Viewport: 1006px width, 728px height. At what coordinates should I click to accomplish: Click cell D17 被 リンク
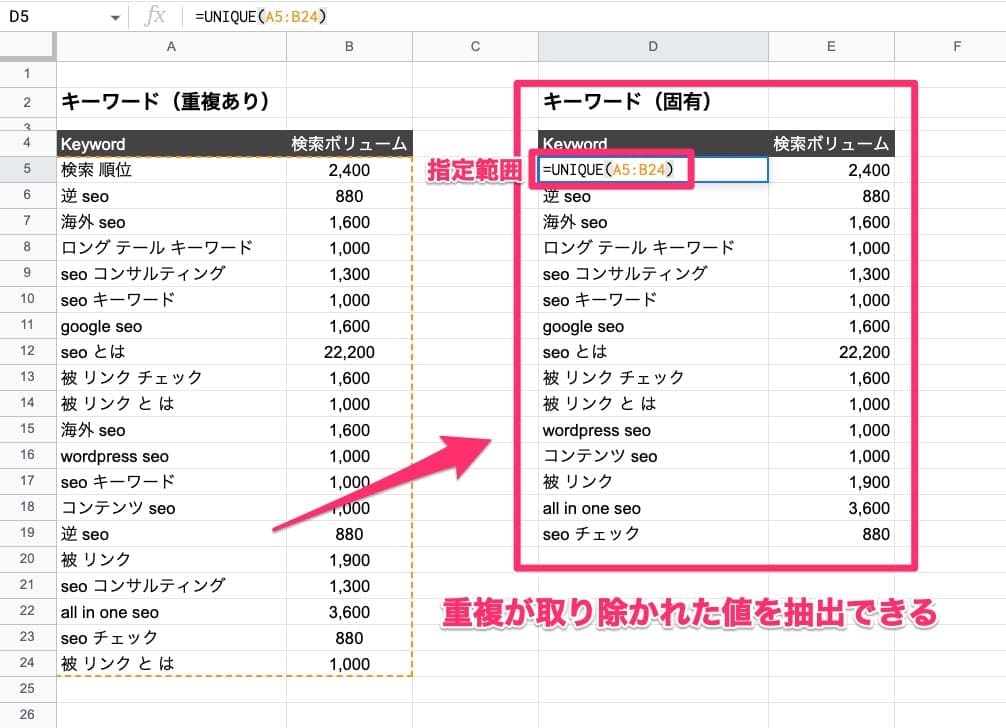click(653, 482)
